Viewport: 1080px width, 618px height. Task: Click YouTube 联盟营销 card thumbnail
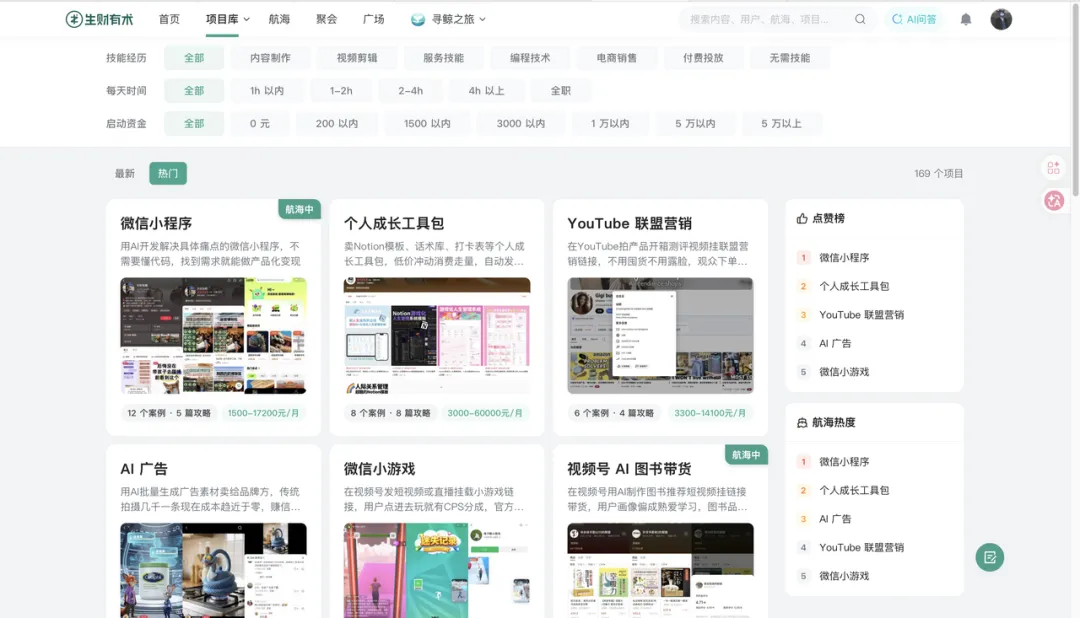pos(661,336)
